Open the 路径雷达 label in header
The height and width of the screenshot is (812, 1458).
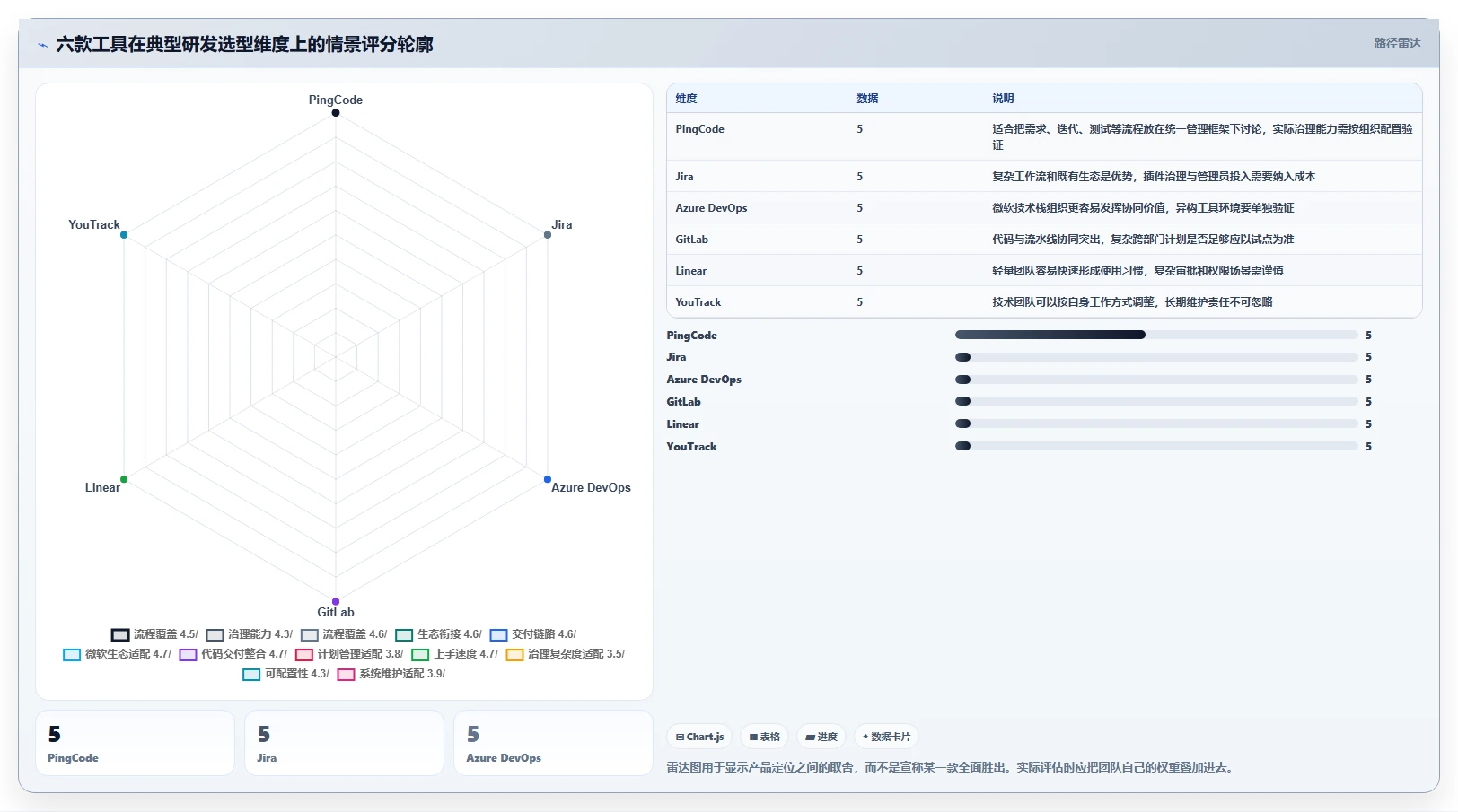1397,43
